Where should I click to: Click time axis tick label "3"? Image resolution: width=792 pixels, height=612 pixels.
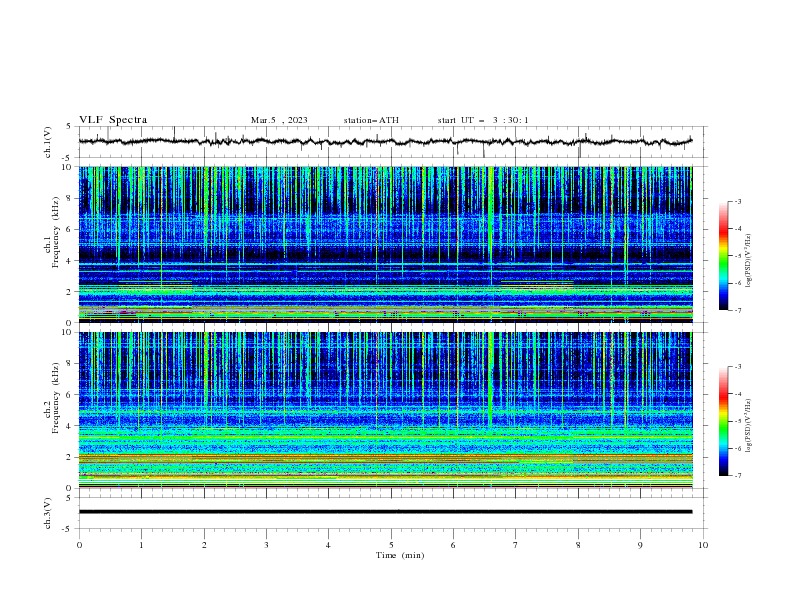pos(266,545)
